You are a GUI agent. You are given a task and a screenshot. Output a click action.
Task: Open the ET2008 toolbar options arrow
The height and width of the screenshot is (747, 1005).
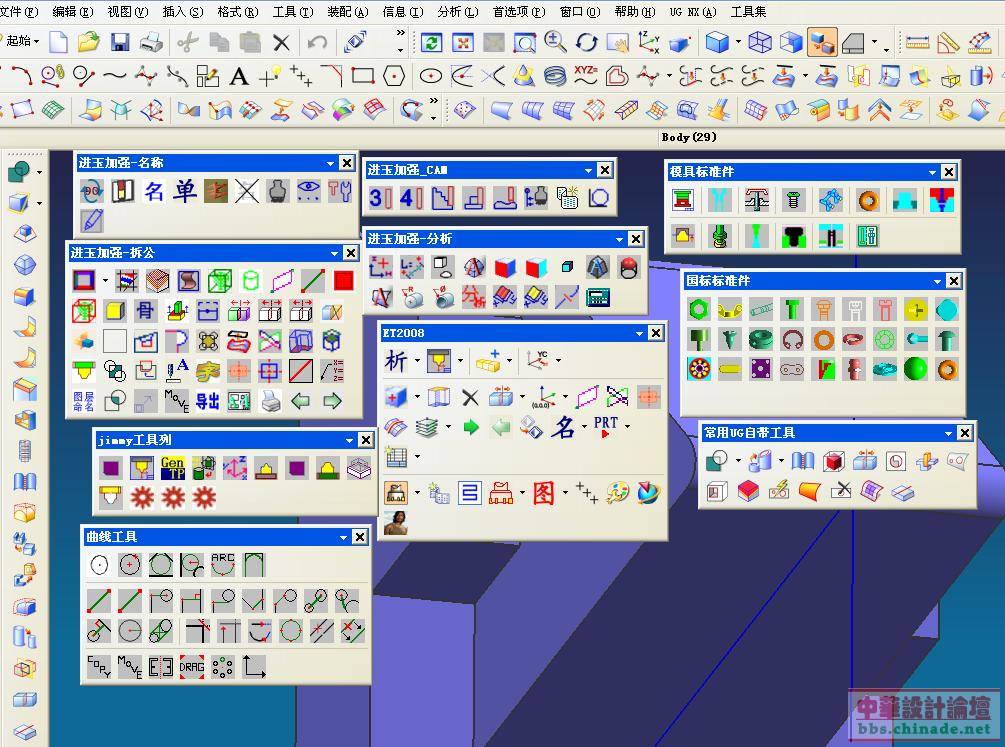[x=639, y=333]
